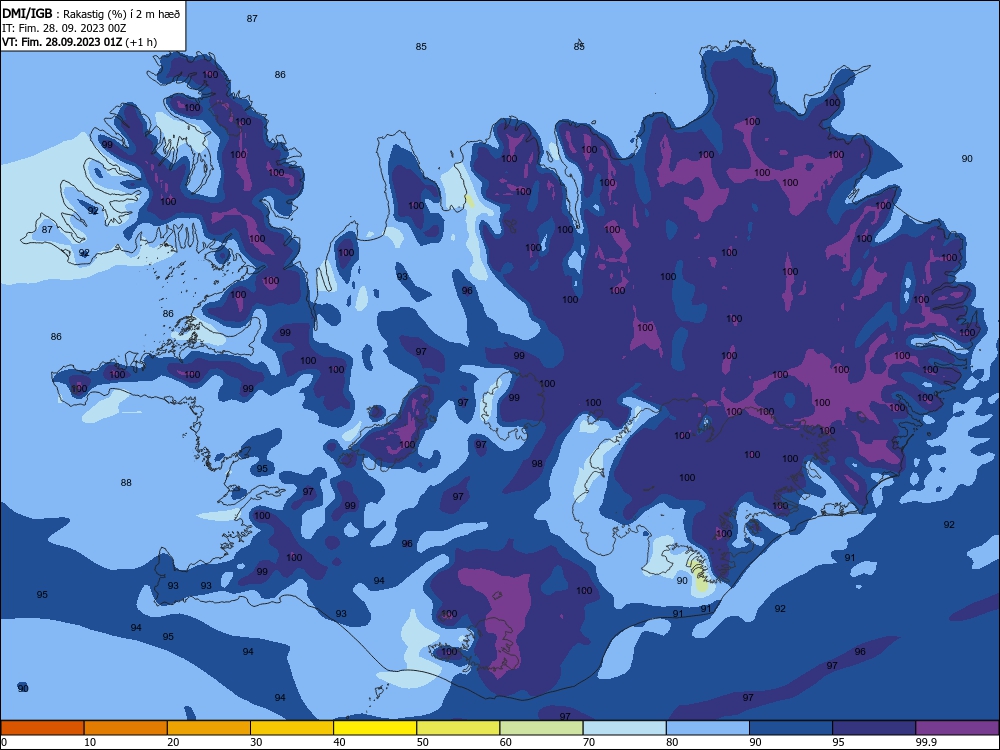Image resolution: width=1000 pixels, height=750 pixels.
Task: Select the 'IT: Fim. 28. 09. 2023 00Z' line
Action: 64,28
